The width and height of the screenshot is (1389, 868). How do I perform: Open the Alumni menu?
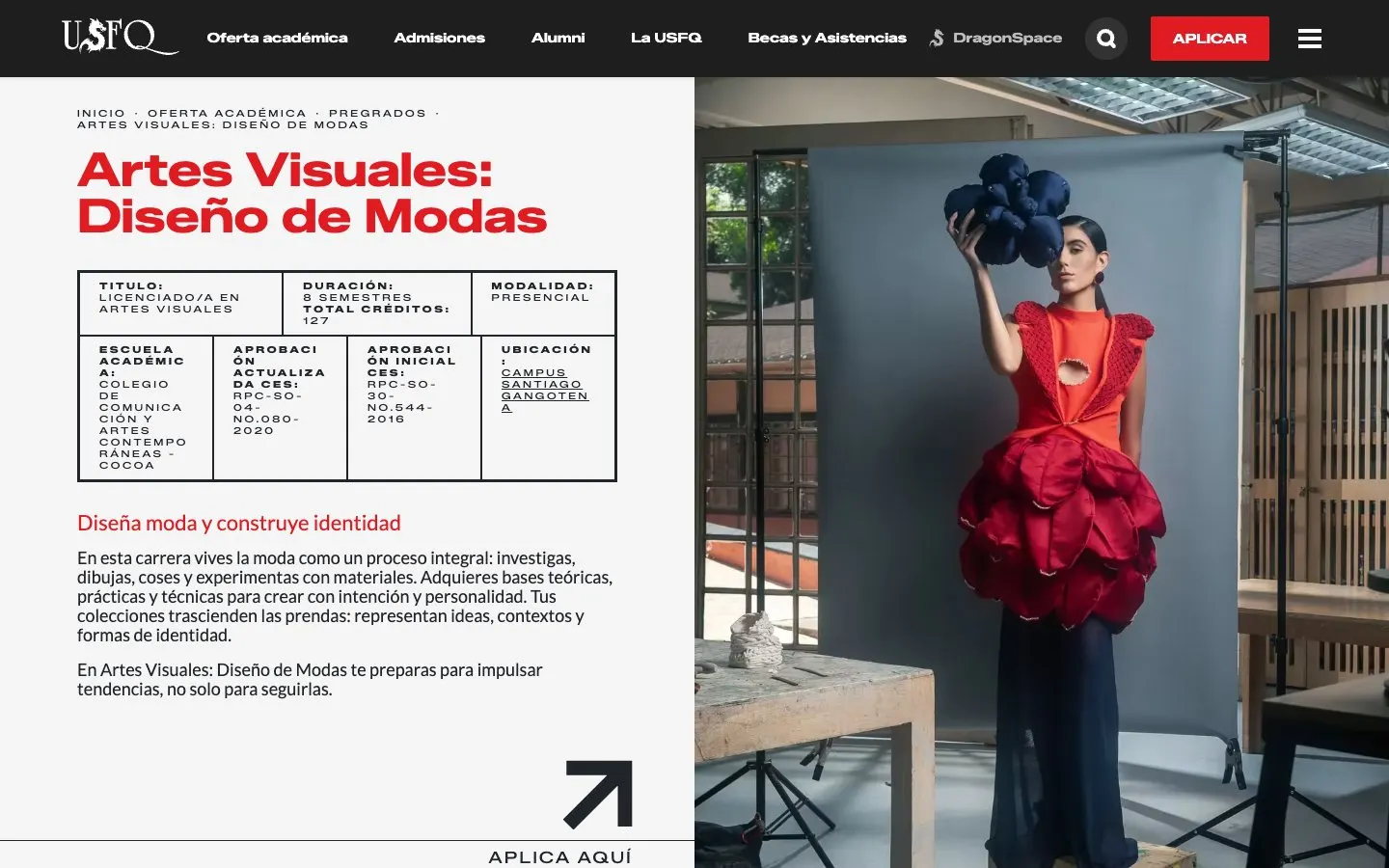558,38
